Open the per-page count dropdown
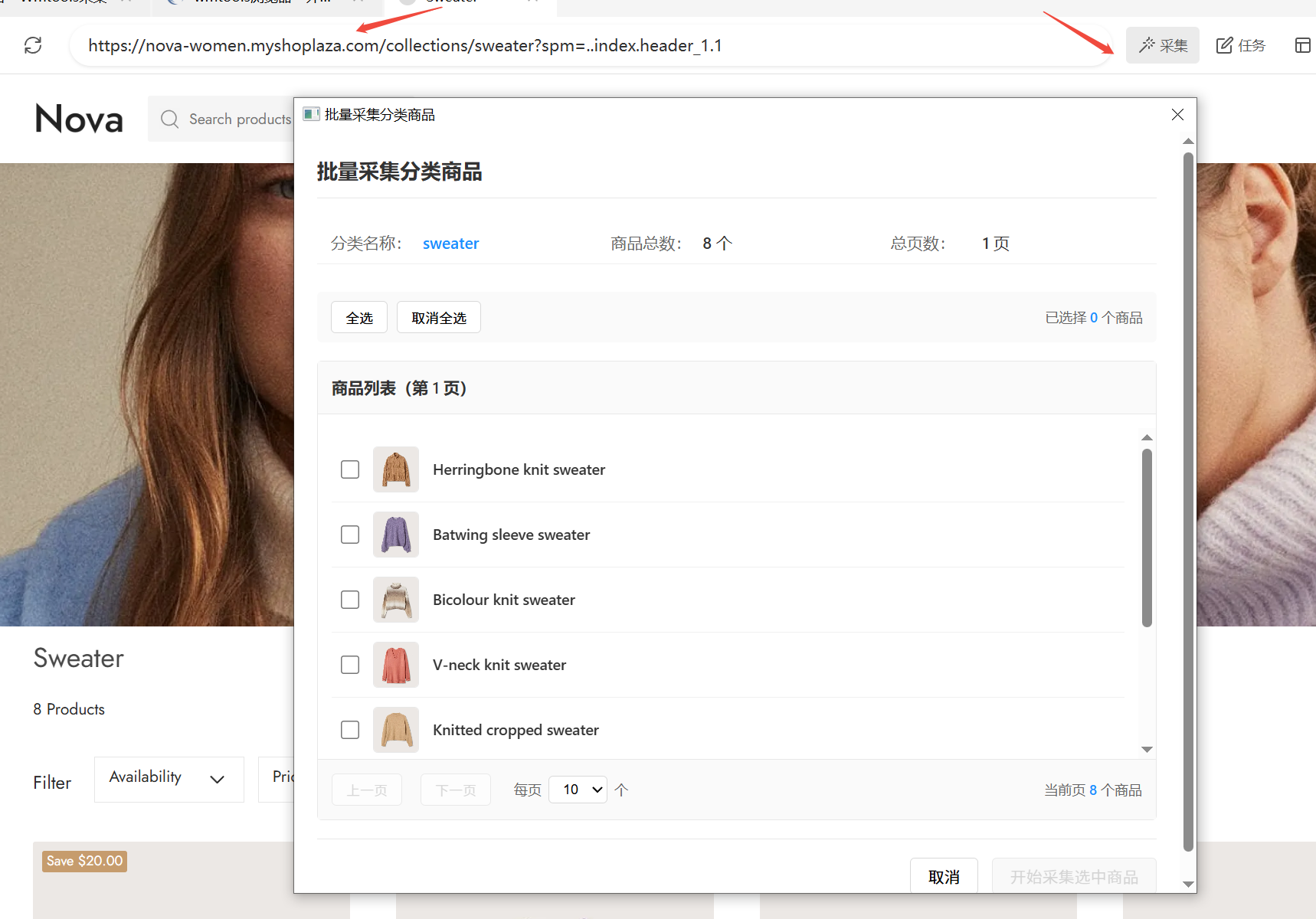 (x=578, y=790)
